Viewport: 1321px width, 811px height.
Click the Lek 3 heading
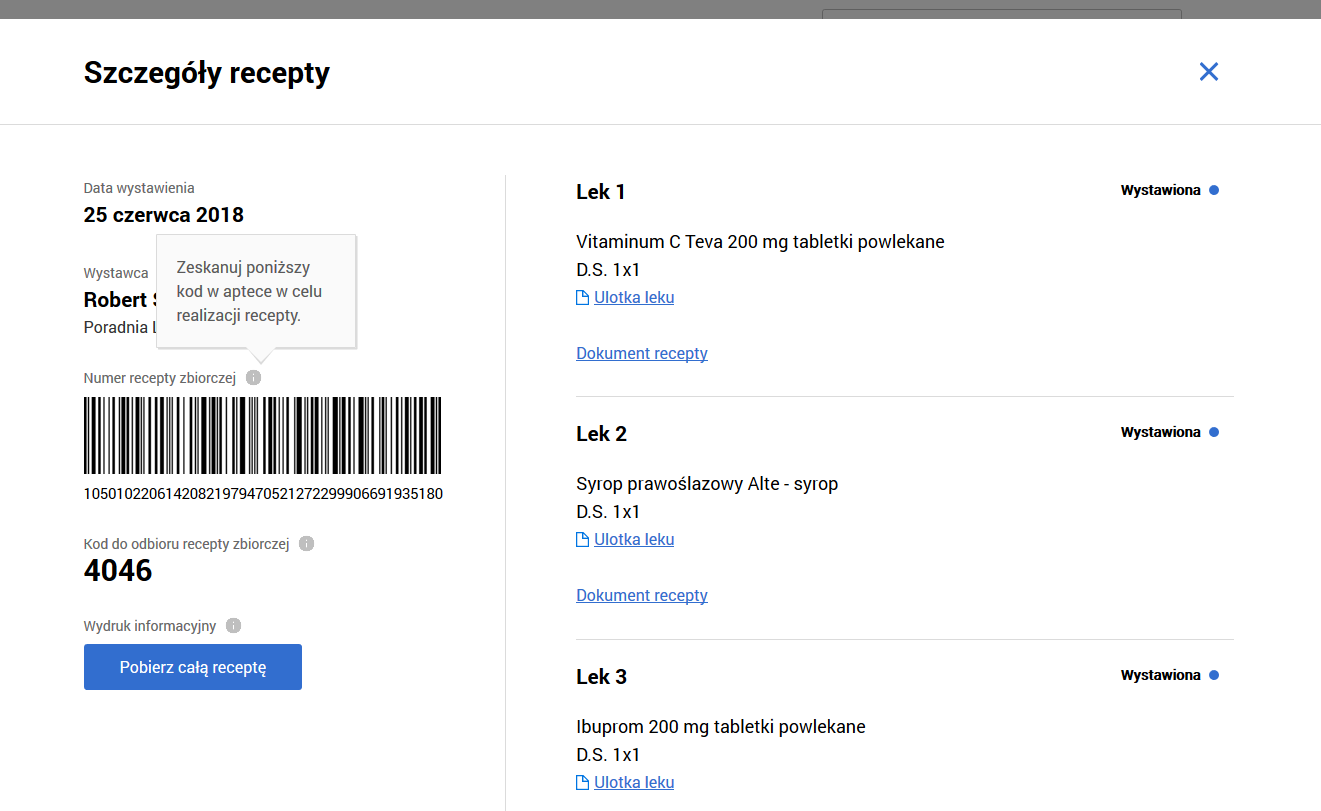pyautogui.click(x=601, y=677)
